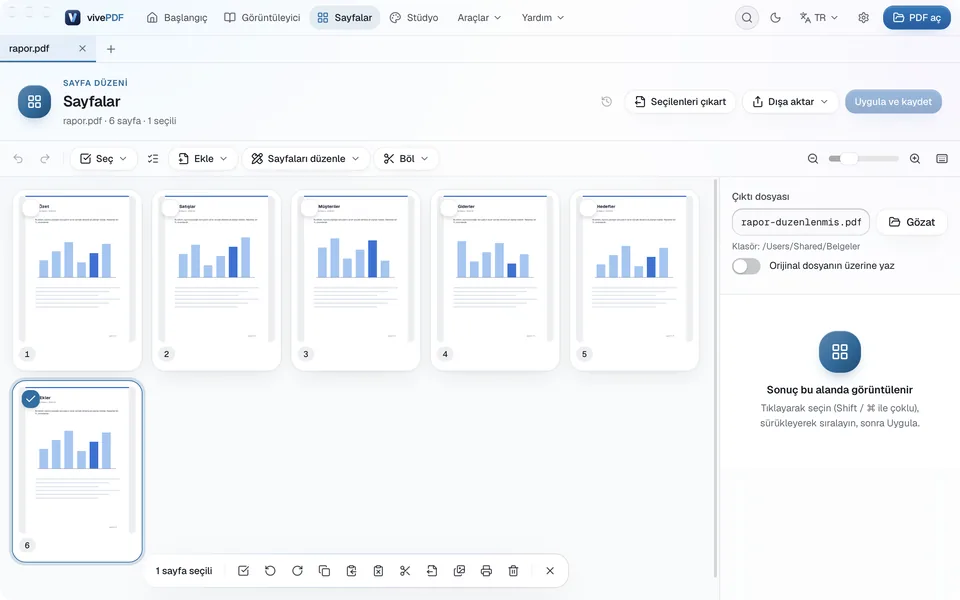Check the selection box on page 3
Image resolution: width=960 pixels, height=600 pixels.
pos(309,208)
